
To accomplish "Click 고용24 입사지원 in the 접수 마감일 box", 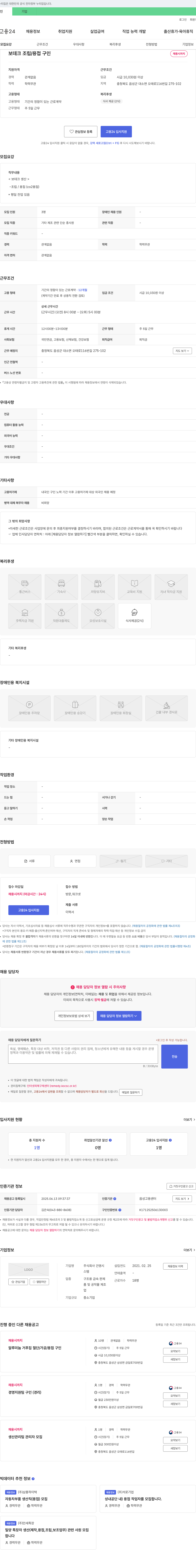I will click(29, 910).
